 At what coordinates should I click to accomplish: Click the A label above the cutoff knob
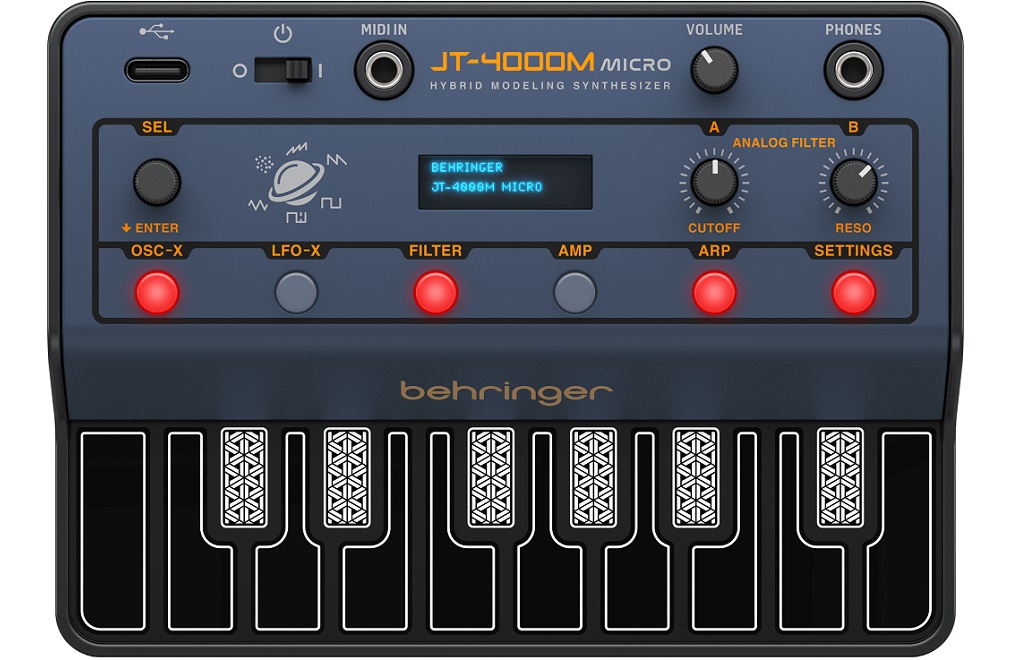click(714, 127)
